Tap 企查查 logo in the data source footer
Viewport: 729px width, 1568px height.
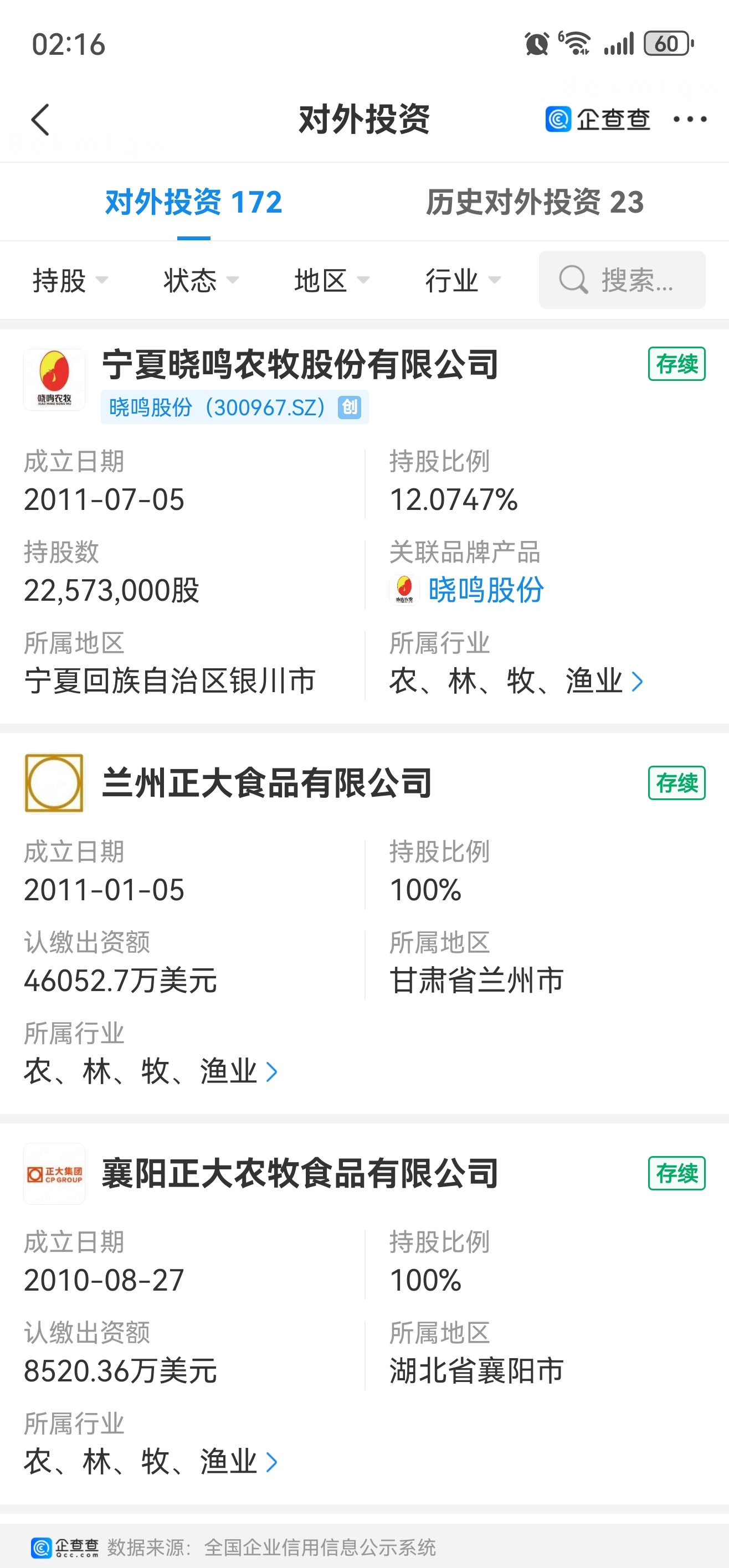65,1547
